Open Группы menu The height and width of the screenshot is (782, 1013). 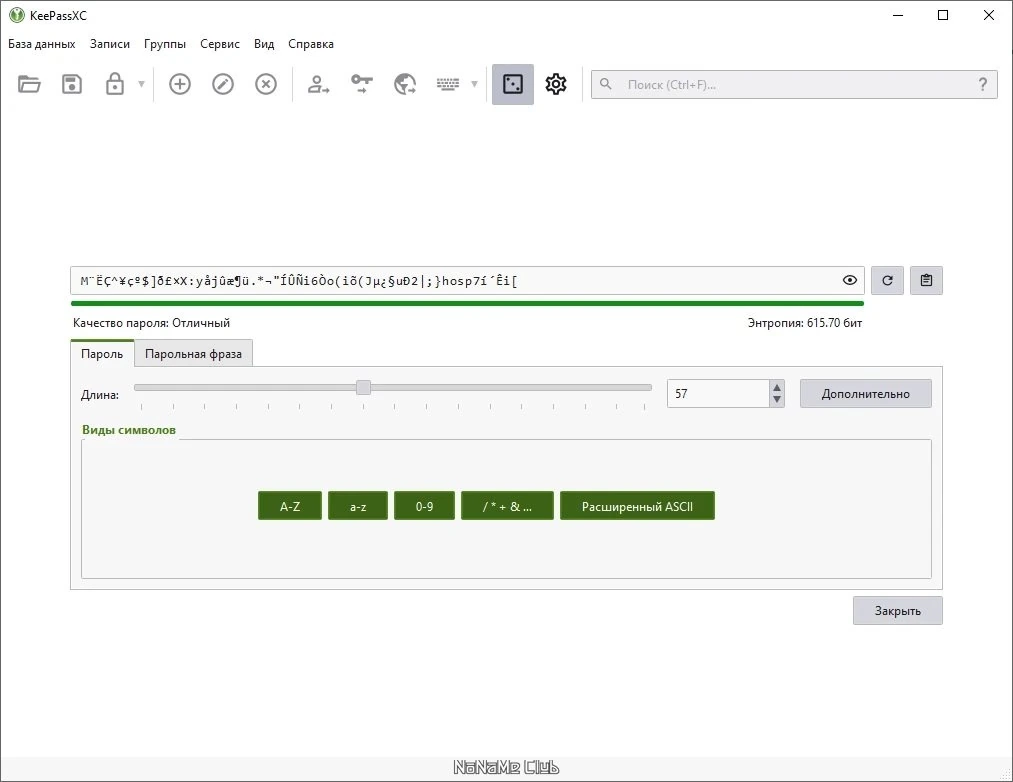[x=165, y=44]
